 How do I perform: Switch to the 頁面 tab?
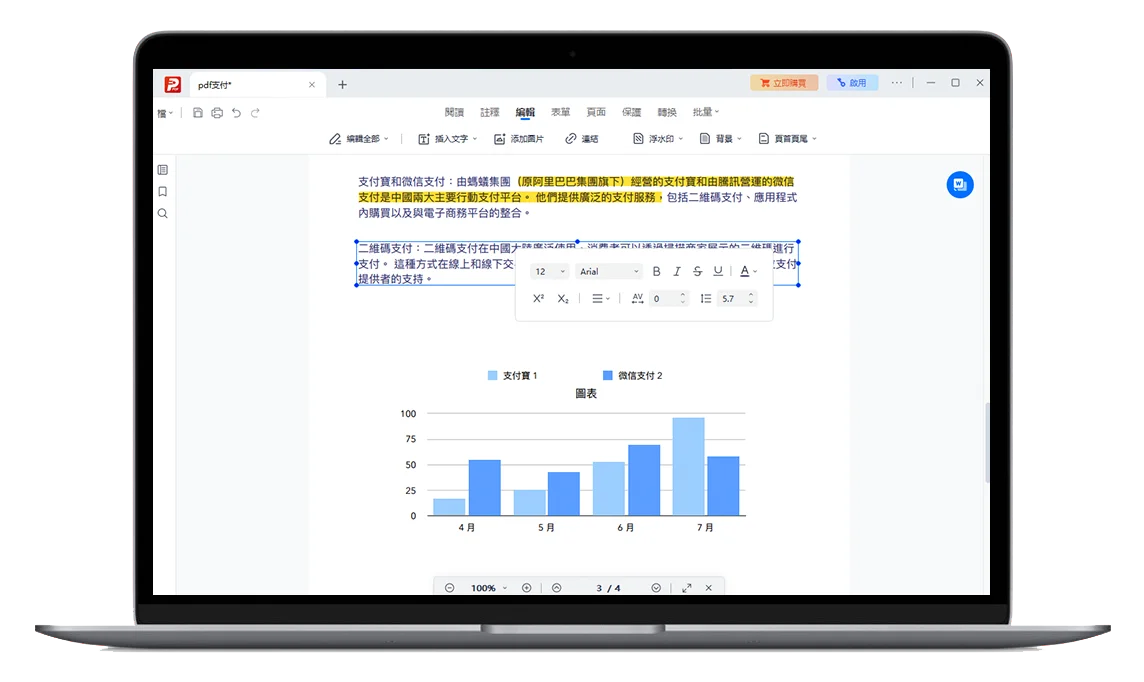[596, 112]
